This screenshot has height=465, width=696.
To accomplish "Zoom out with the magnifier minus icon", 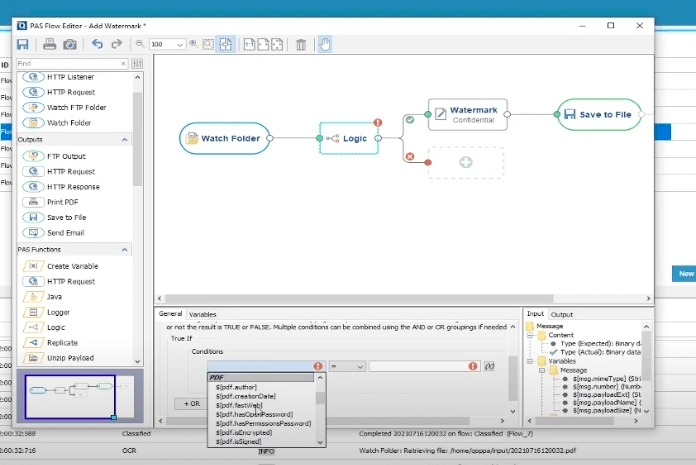I will 140,44.
